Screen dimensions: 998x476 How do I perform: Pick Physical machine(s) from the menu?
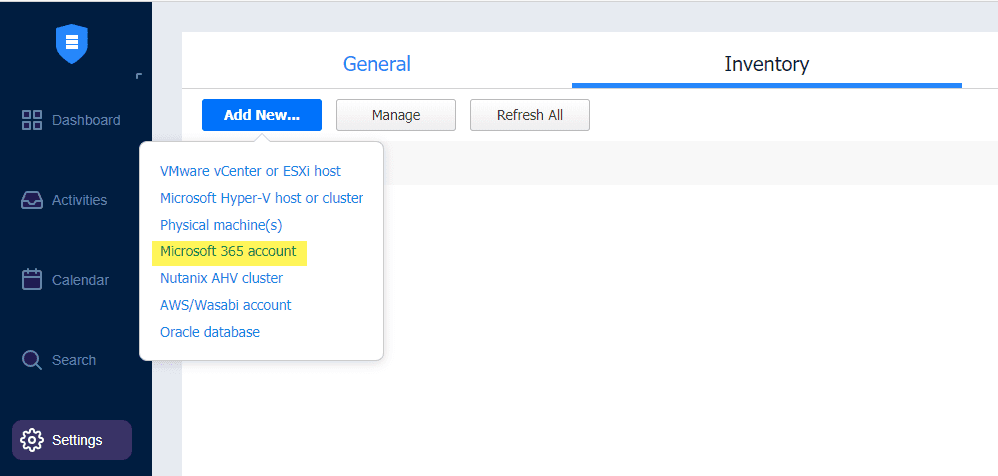click(221, 225)
